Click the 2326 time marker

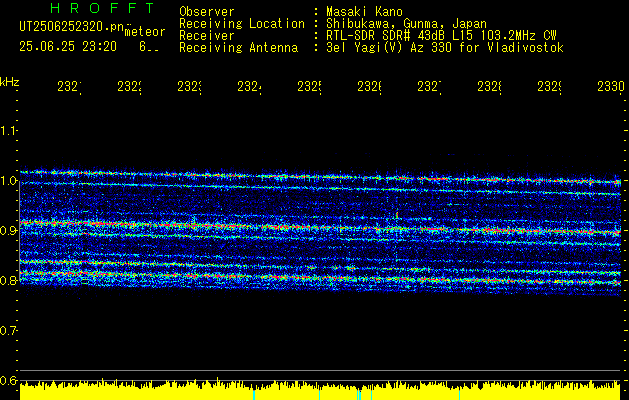[369, 86]
